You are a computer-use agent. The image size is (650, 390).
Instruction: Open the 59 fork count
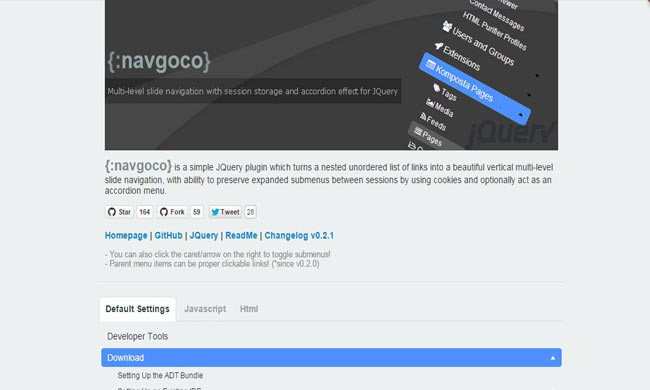pos(196,212)
